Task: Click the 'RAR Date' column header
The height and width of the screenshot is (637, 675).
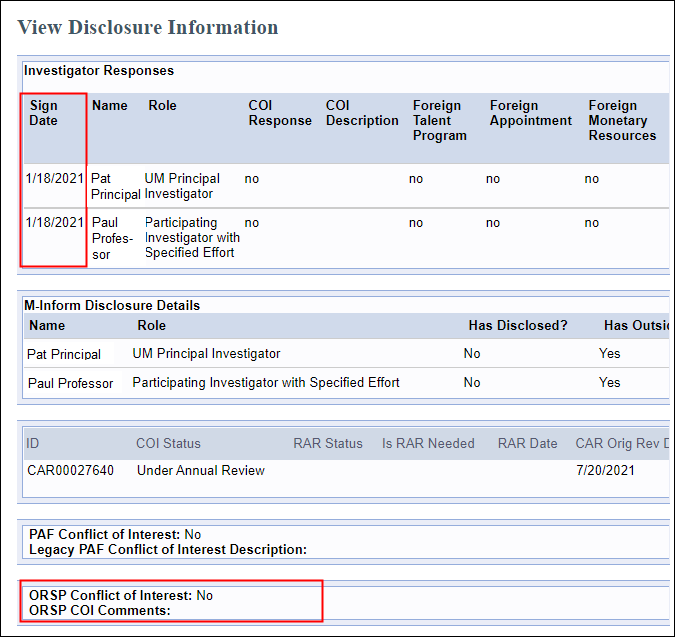Action: coord(527,444)
